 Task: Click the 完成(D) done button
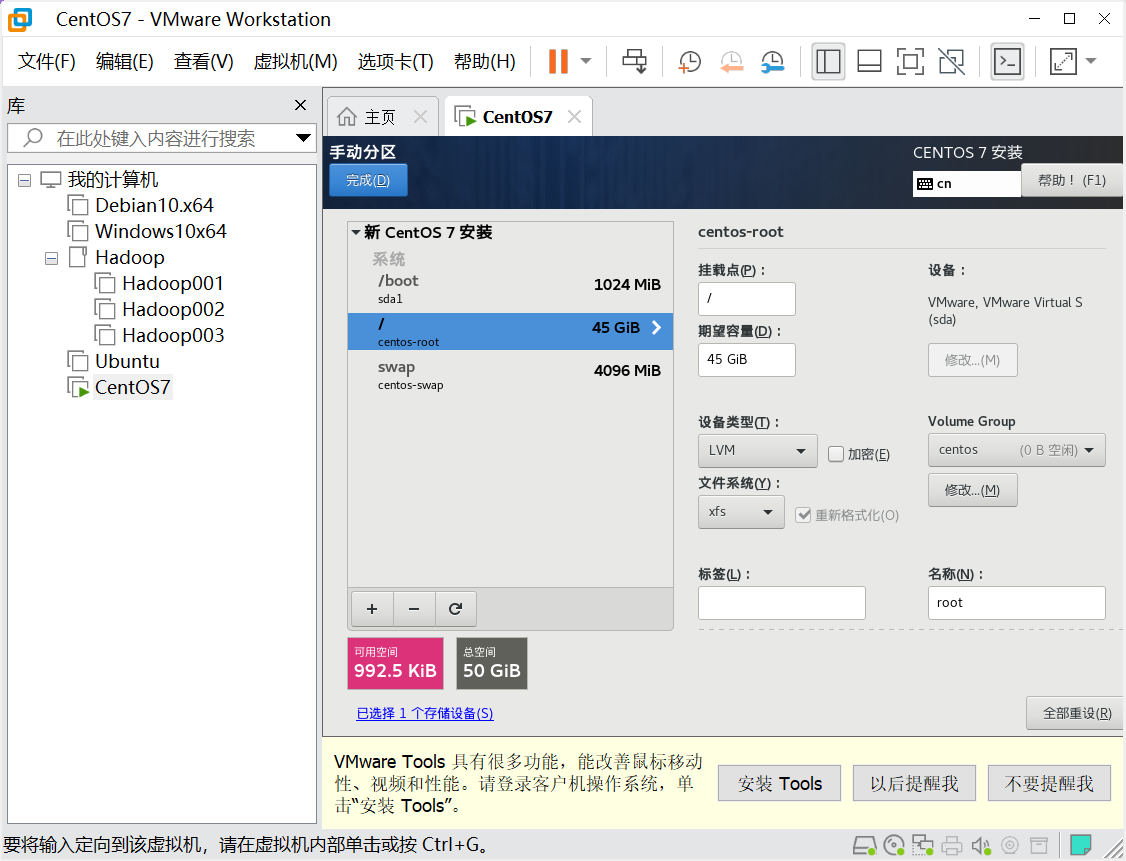point(368,180)
